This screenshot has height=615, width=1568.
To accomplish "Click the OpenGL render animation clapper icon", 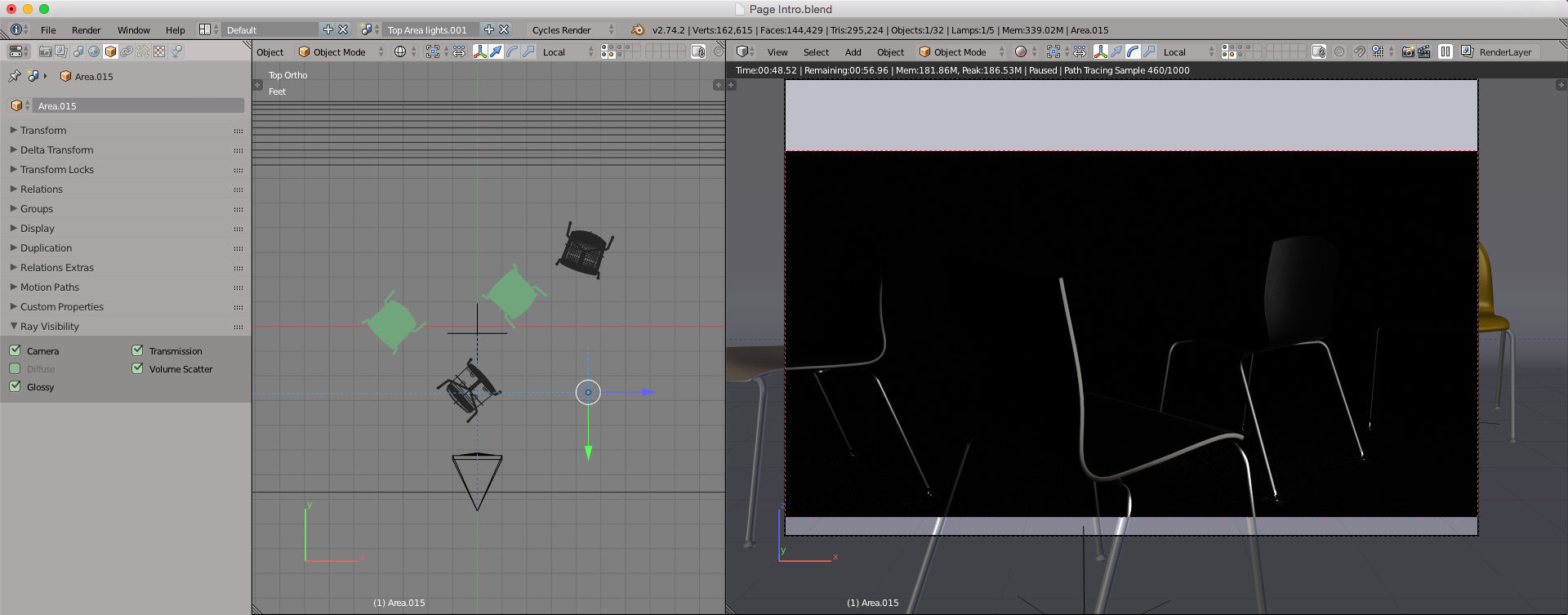I will [x=1424, y=51].
